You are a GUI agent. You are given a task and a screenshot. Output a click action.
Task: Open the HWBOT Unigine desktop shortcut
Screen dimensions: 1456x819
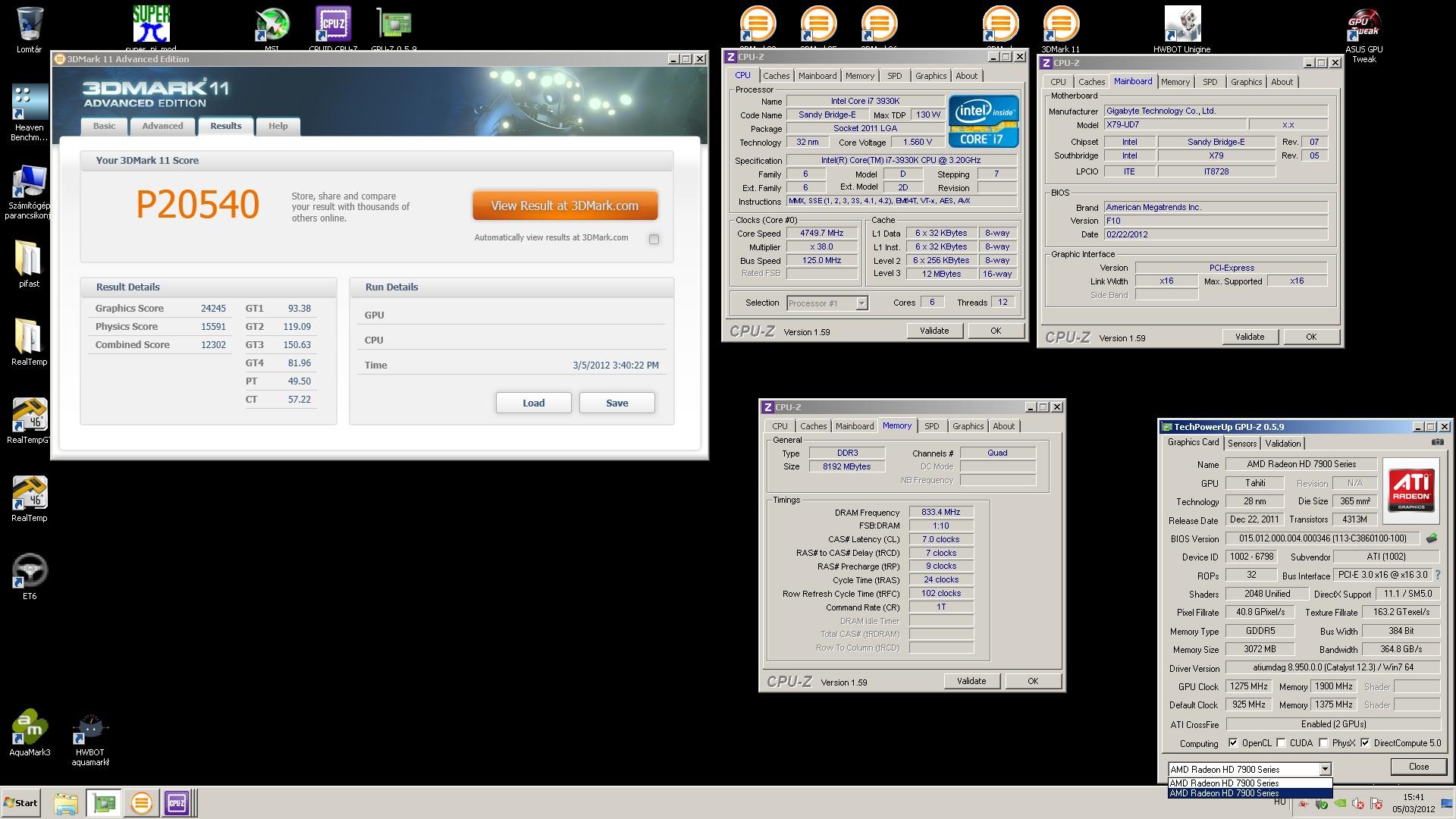pyautogui.click(x=1181, y=24)
